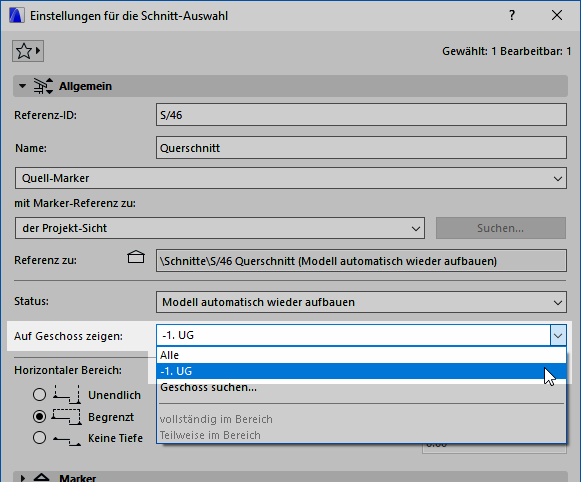Viewport: 581px width, 482px height.
Task: Click the Allgemein section settings icon
Action: pyautogui.click(x=43, y=86)
